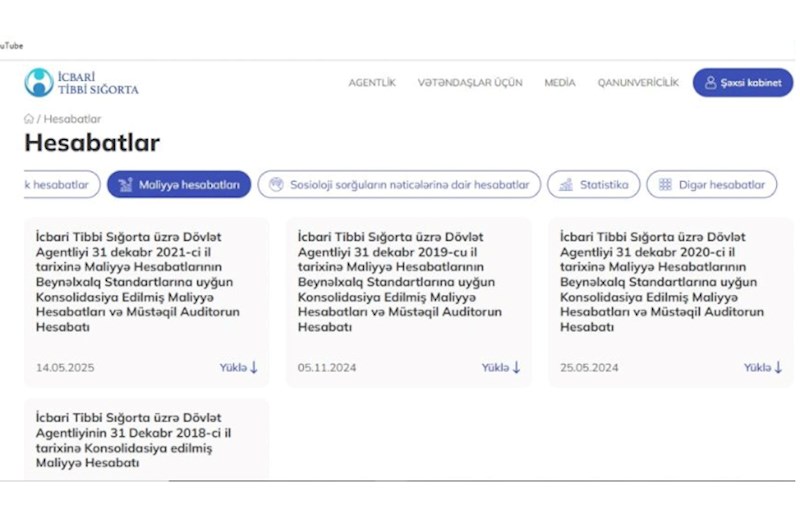The image size is (800, 525).
Task: Click the Hesabatlar breadcrumb link
Action: tap(72, 119)
